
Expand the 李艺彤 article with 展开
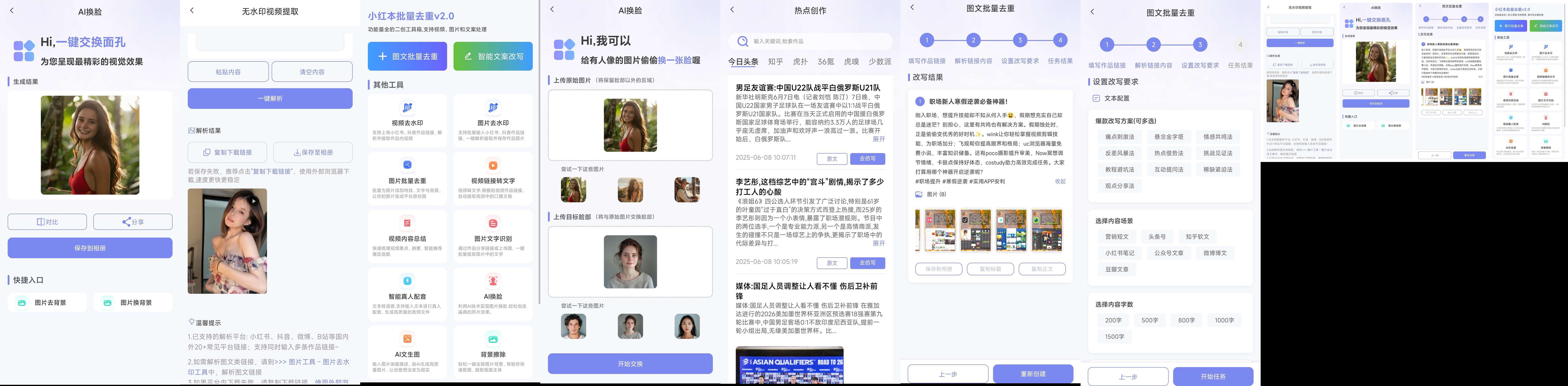[878, 243]
